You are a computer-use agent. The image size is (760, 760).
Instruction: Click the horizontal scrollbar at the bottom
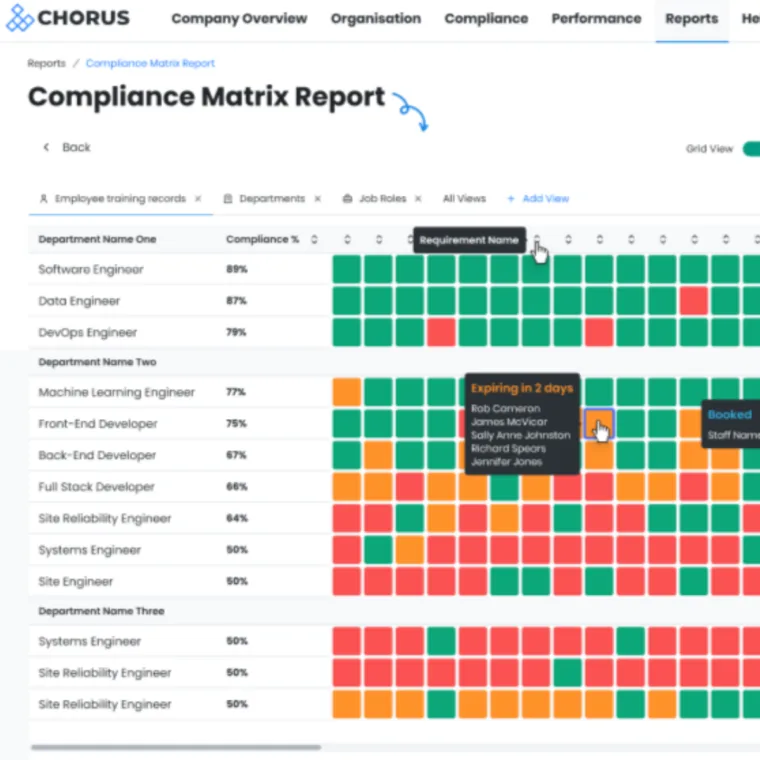(x=175, y=747)
